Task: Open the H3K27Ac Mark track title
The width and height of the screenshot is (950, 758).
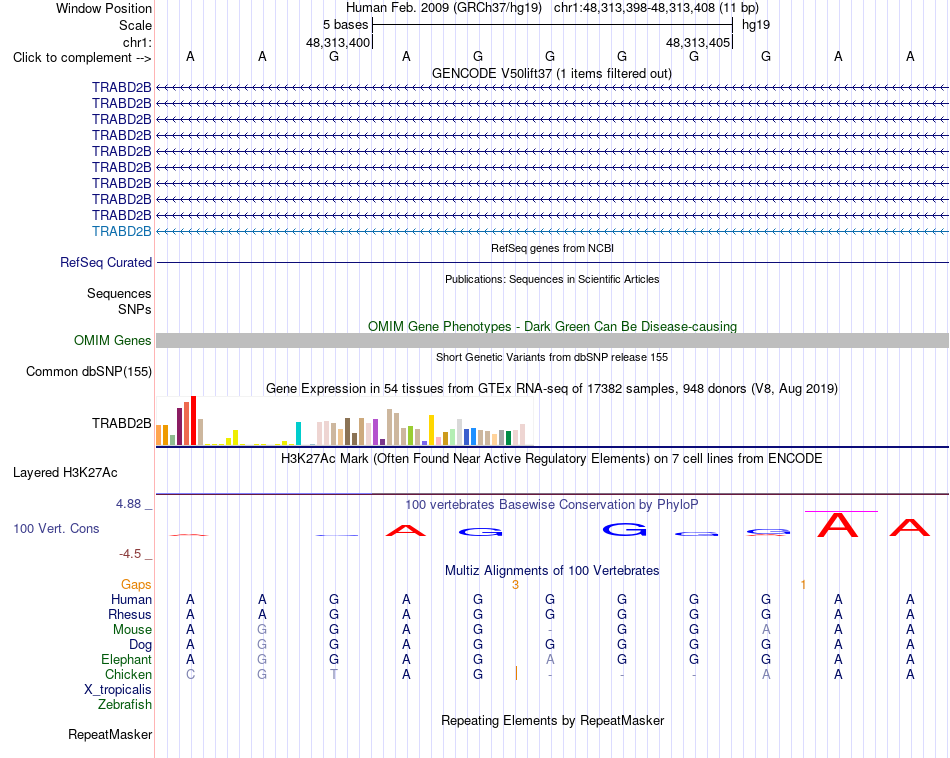Action: [x=551, y=459]
